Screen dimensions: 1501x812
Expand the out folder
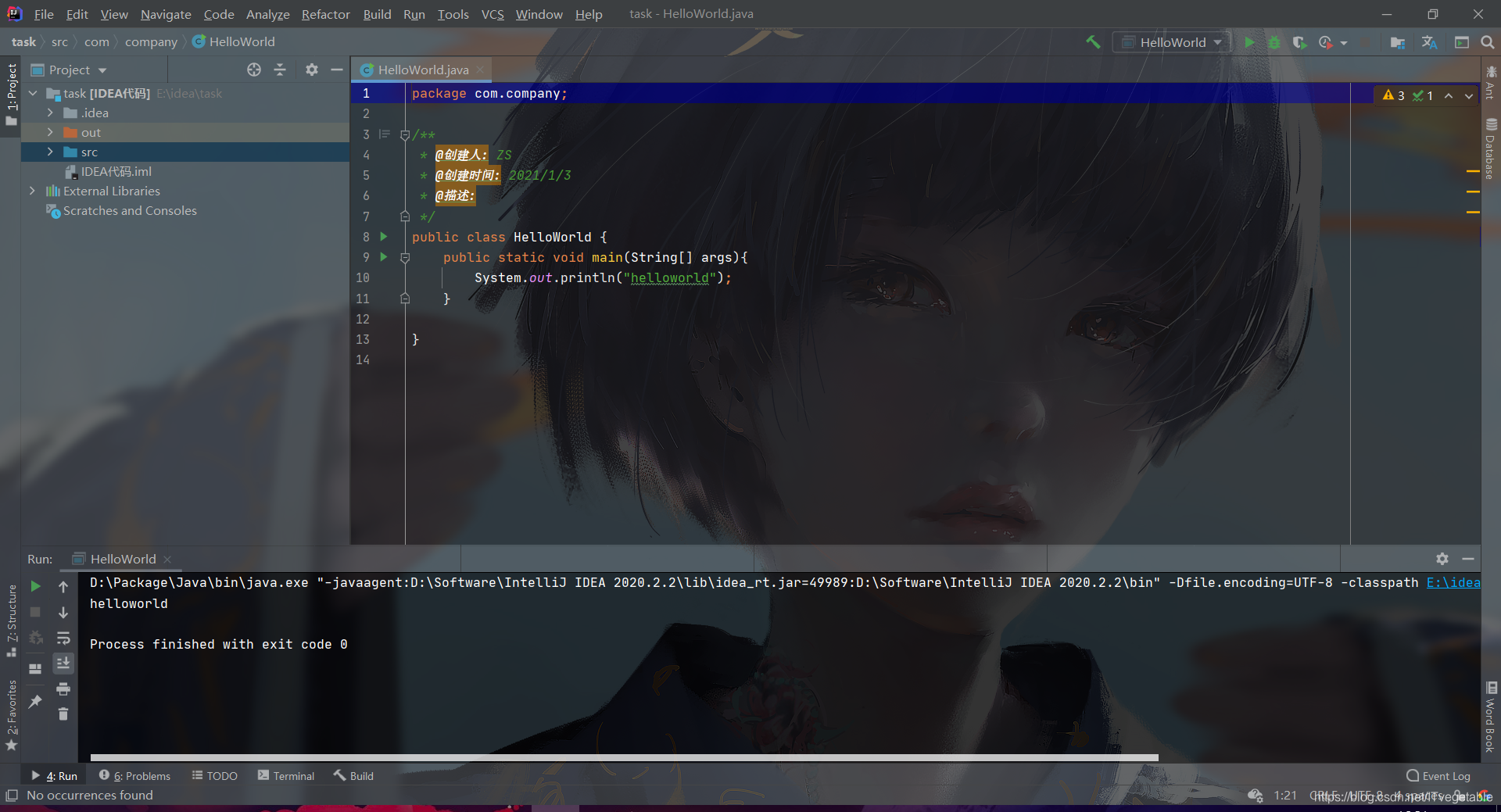click(x=50, y=132)
